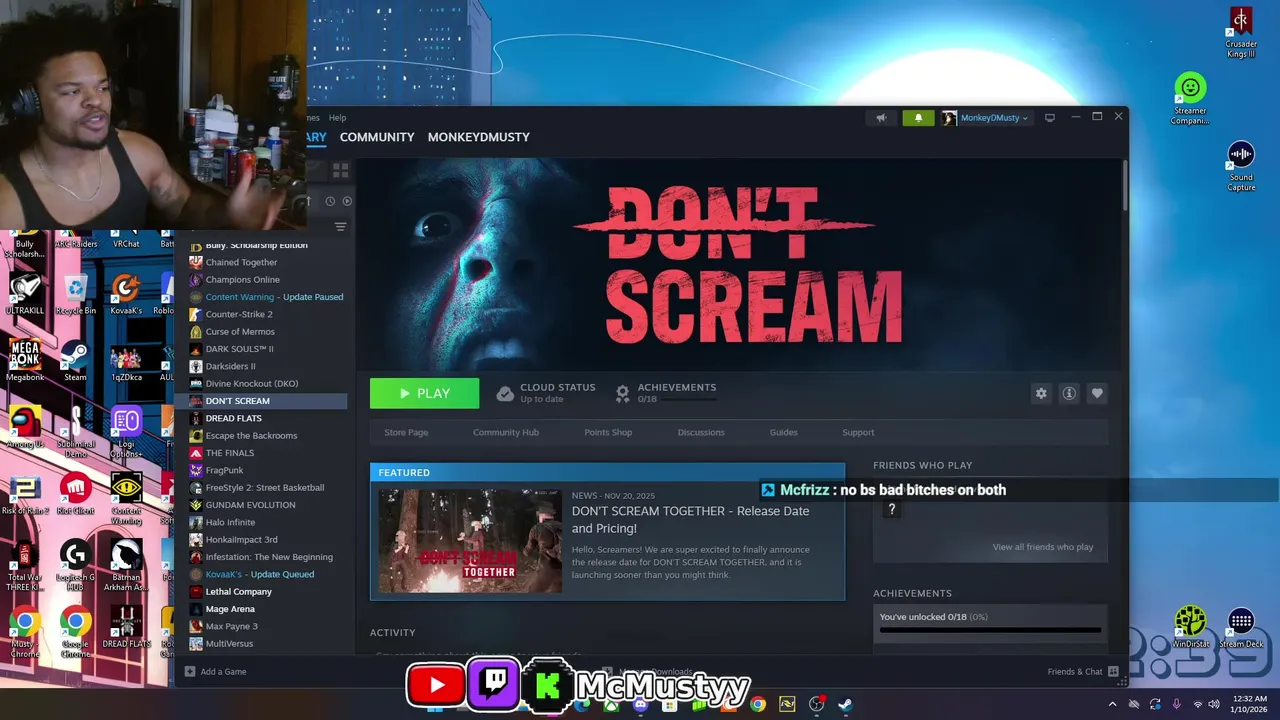
Task: Open volume speaker icon in system tray
Action: coord(1214,704)
